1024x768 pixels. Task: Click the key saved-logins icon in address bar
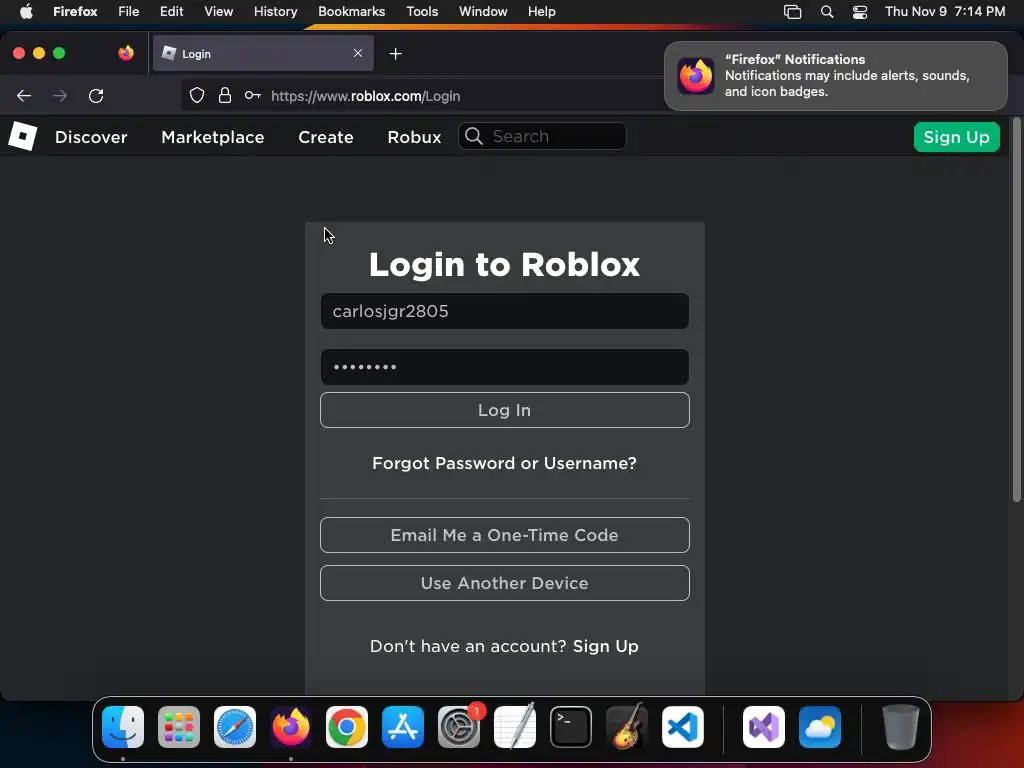253,96
